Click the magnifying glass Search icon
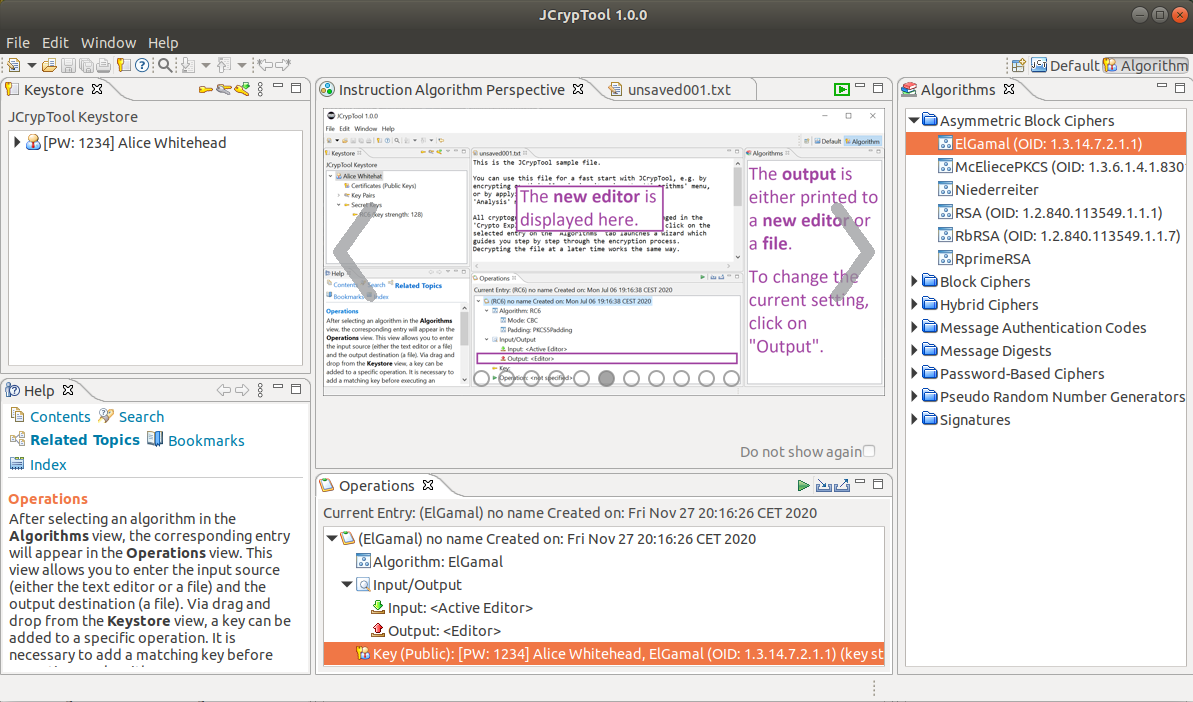1193x702 pixels. 165,65
